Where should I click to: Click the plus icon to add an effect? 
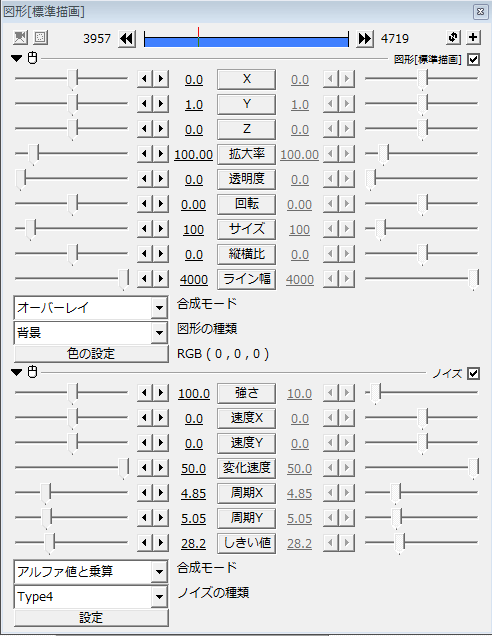(x=473, y=38)
